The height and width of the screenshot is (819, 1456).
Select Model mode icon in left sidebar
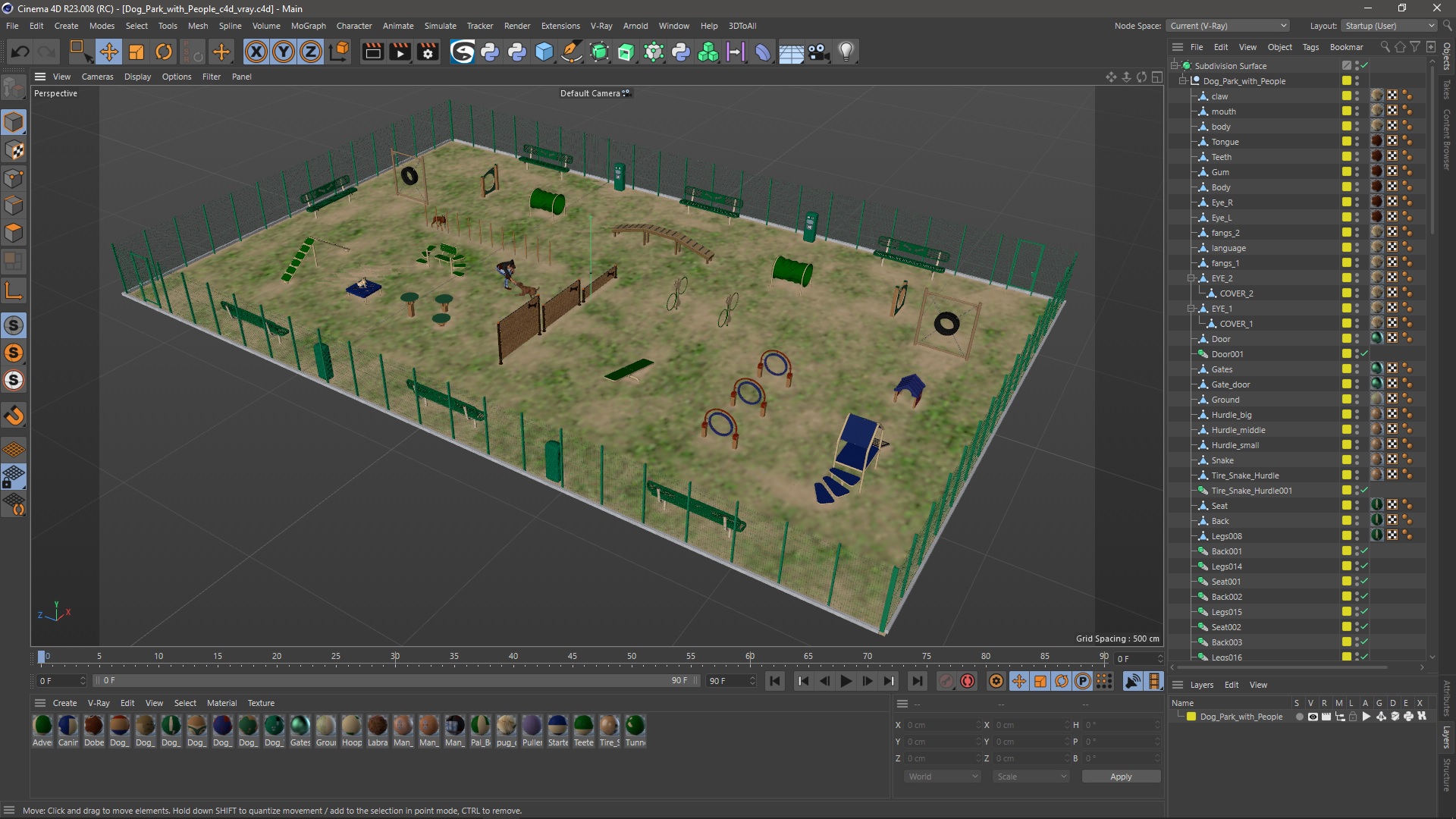pyautogui.click(x=14, y=122)
